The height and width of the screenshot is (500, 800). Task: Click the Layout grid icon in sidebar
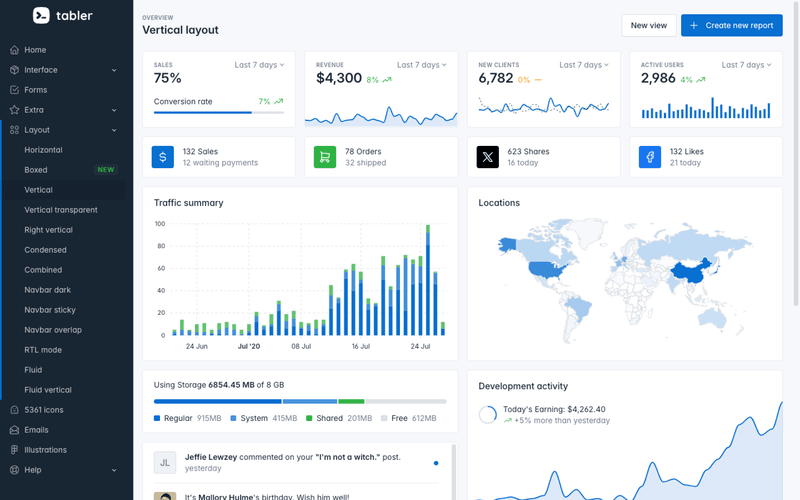click(14, 130)
